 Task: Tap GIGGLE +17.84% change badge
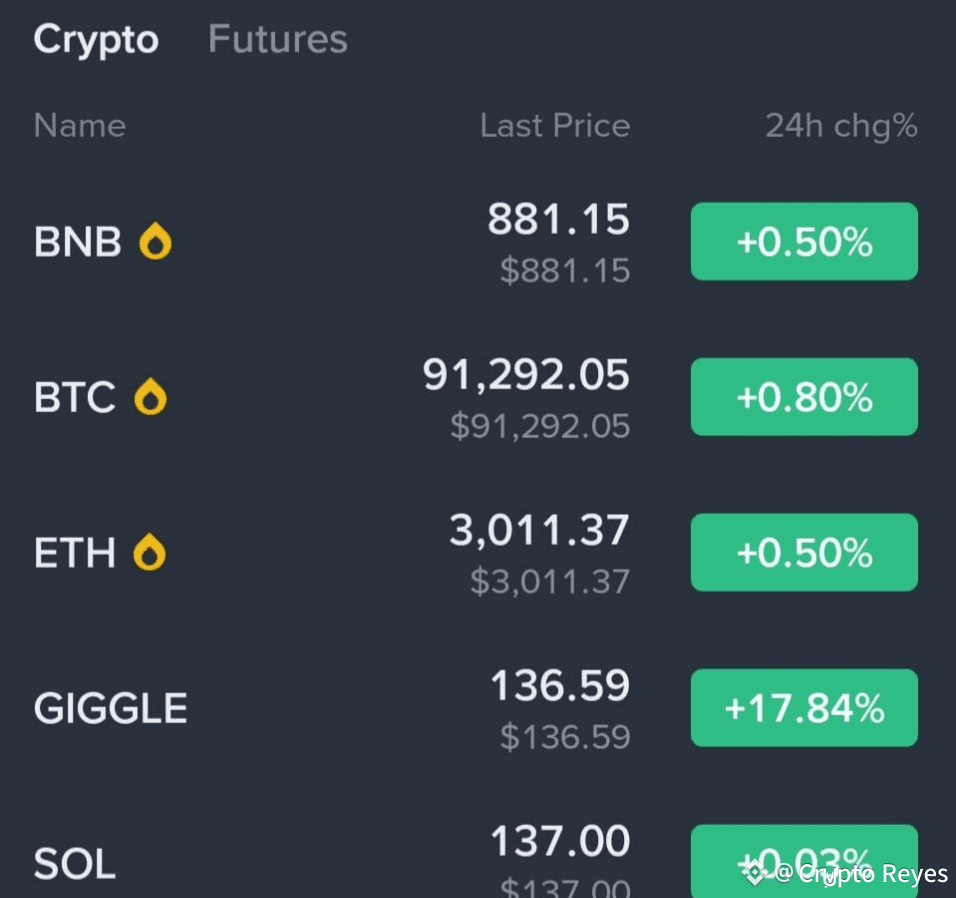804,708
